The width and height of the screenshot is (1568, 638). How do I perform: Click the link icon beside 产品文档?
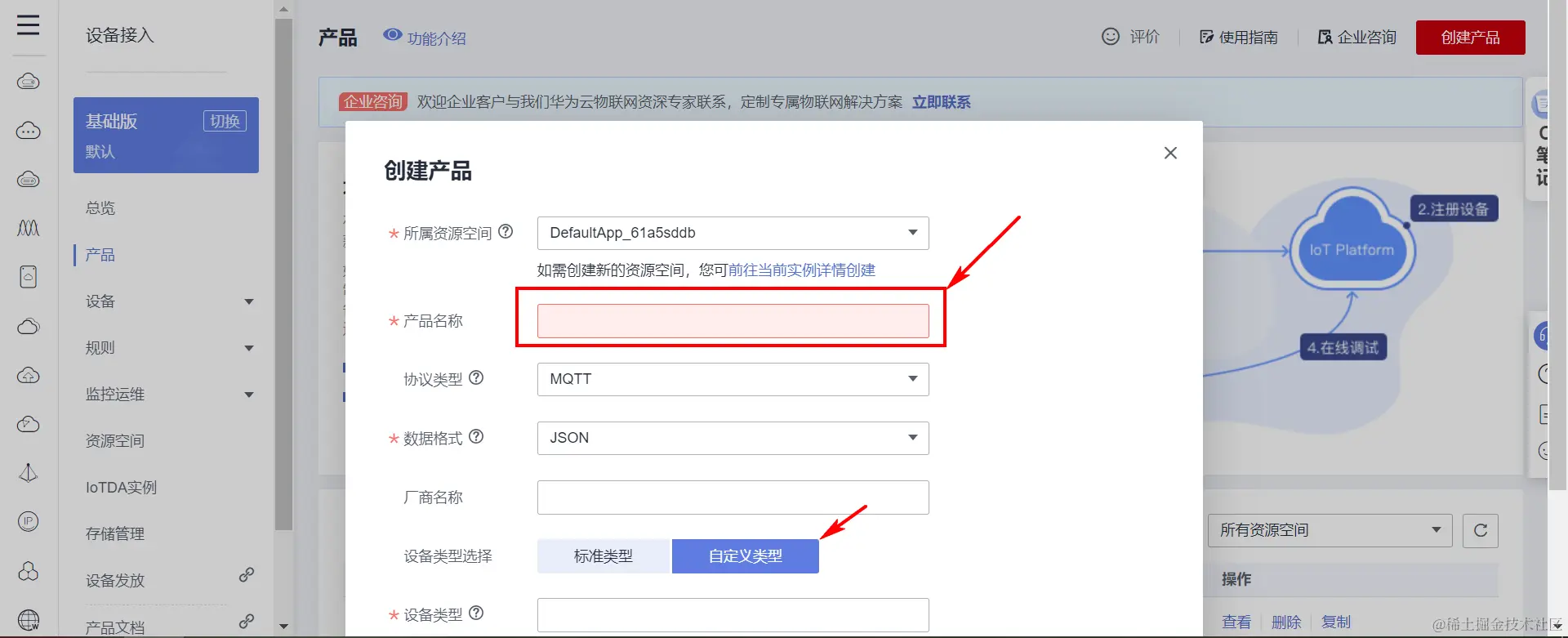(x=246, y=622)
